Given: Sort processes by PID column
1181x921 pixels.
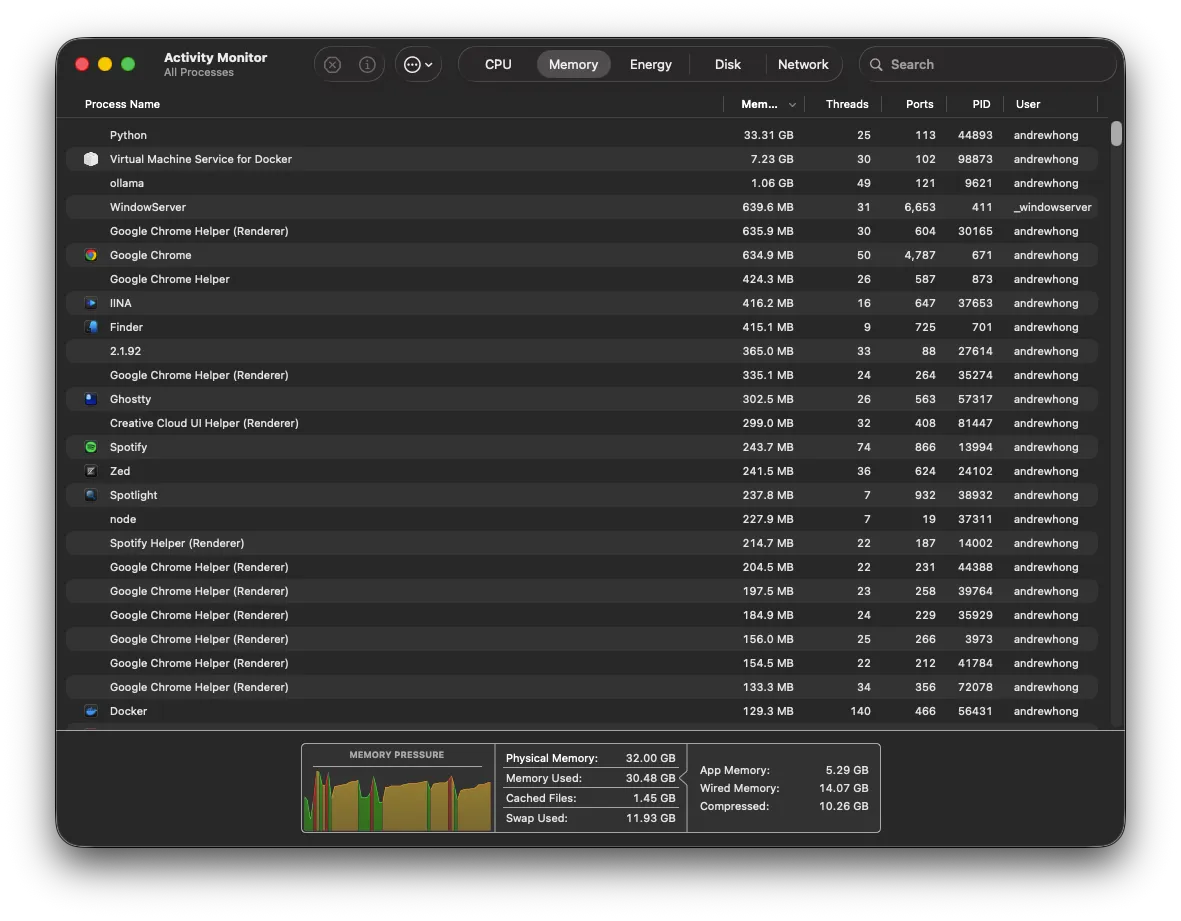Looking at the screenshot, I should pyautogui.click(x=981, y=104).
